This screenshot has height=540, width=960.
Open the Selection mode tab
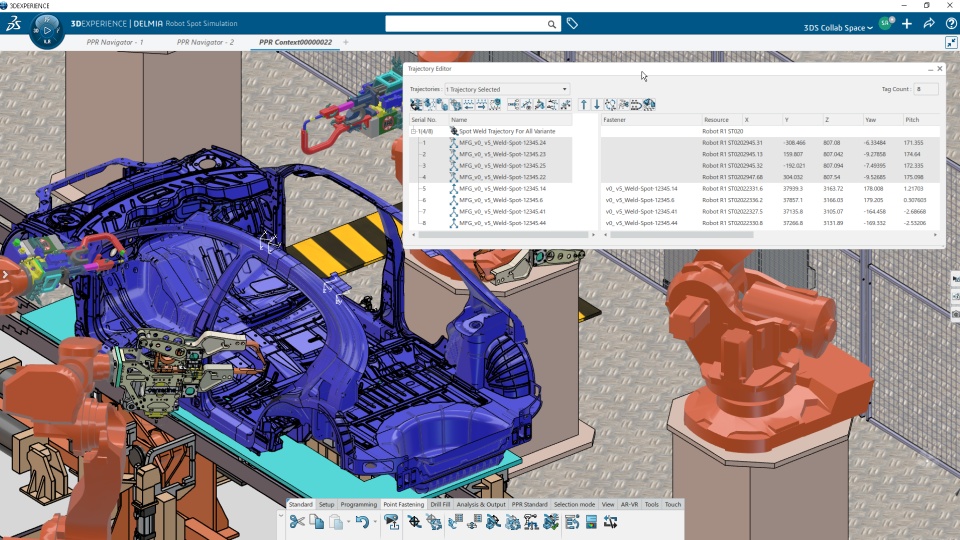pos(574,504)
